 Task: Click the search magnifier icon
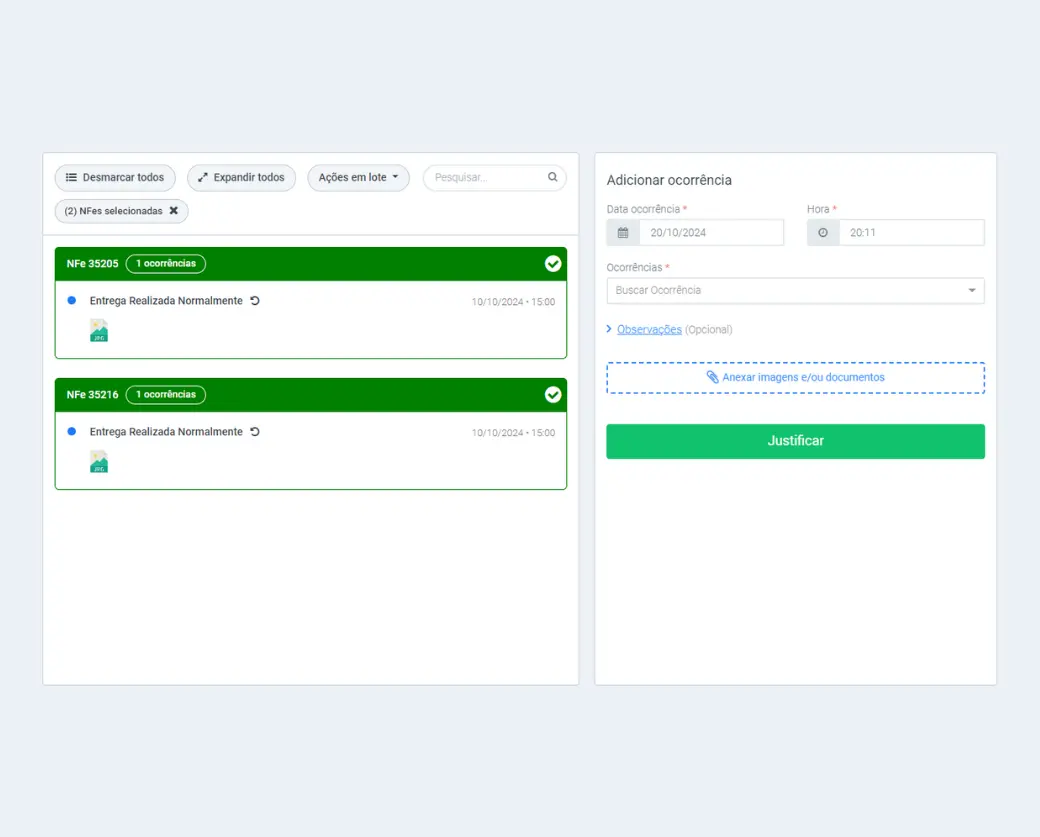click(x=552, y=177)
